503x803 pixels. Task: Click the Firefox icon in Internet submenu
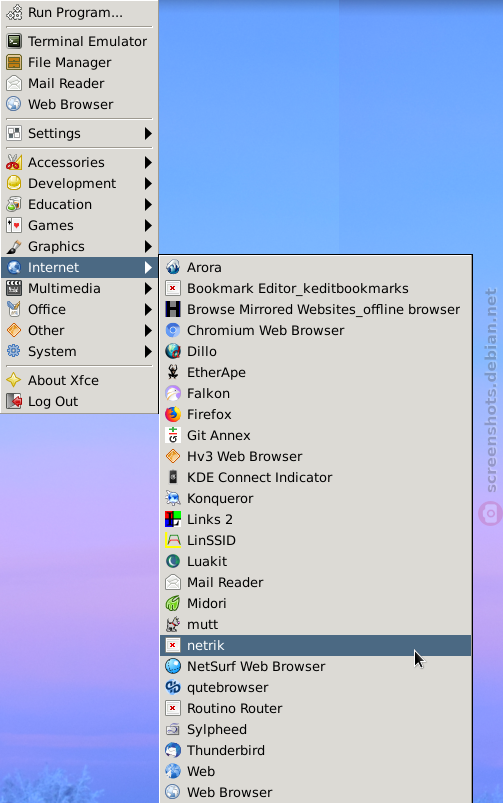tap(173, 414)
